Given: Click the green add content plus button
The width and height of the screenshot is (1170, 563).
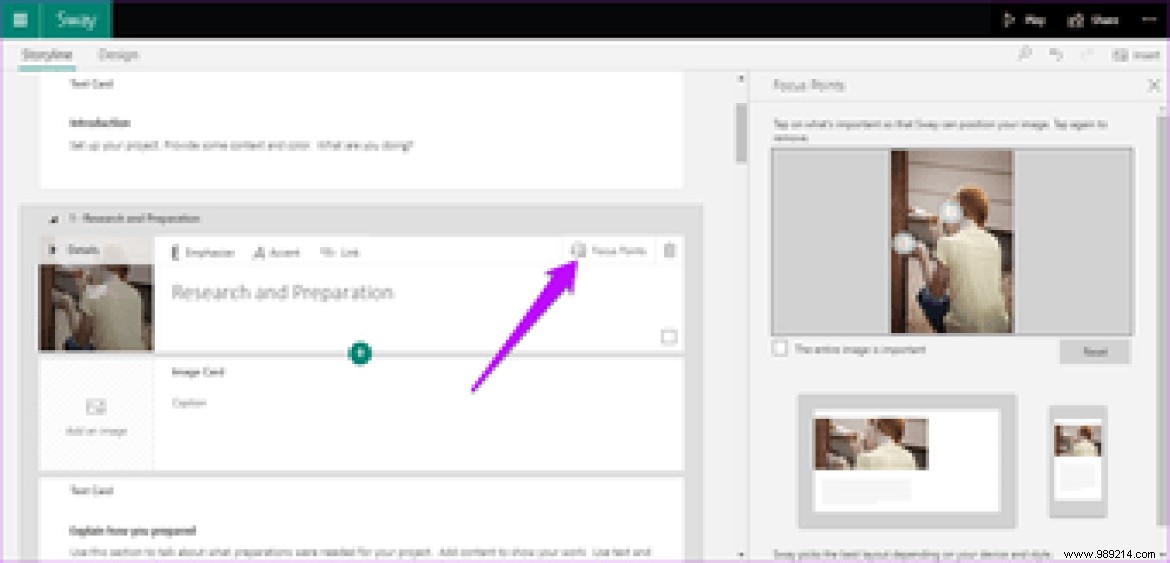Looking at the screenshot, I should coord(360,353).
